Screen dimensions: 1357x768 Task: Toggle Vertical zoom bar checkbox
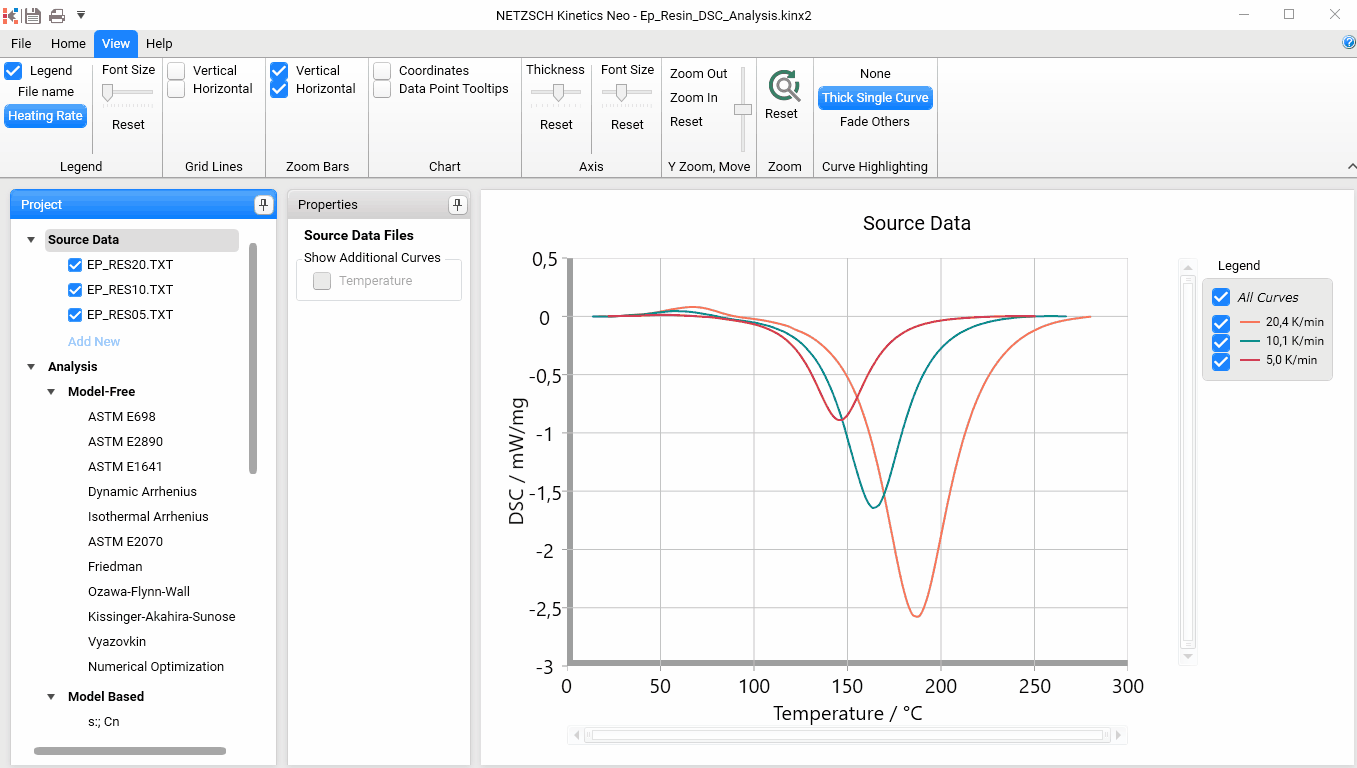point(279,71)
